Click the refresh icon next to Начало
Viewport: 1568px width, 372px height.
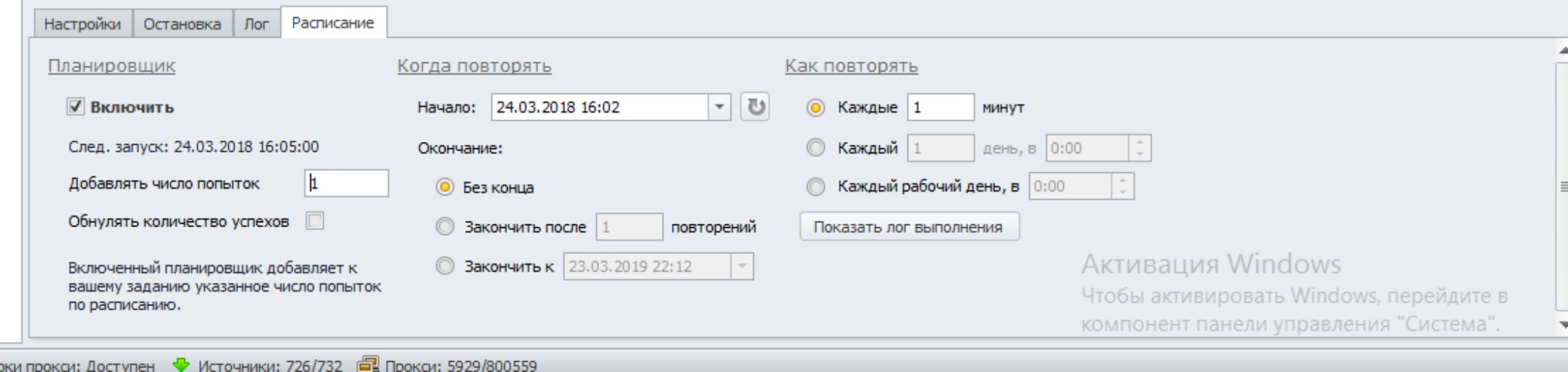coord(755,107)
